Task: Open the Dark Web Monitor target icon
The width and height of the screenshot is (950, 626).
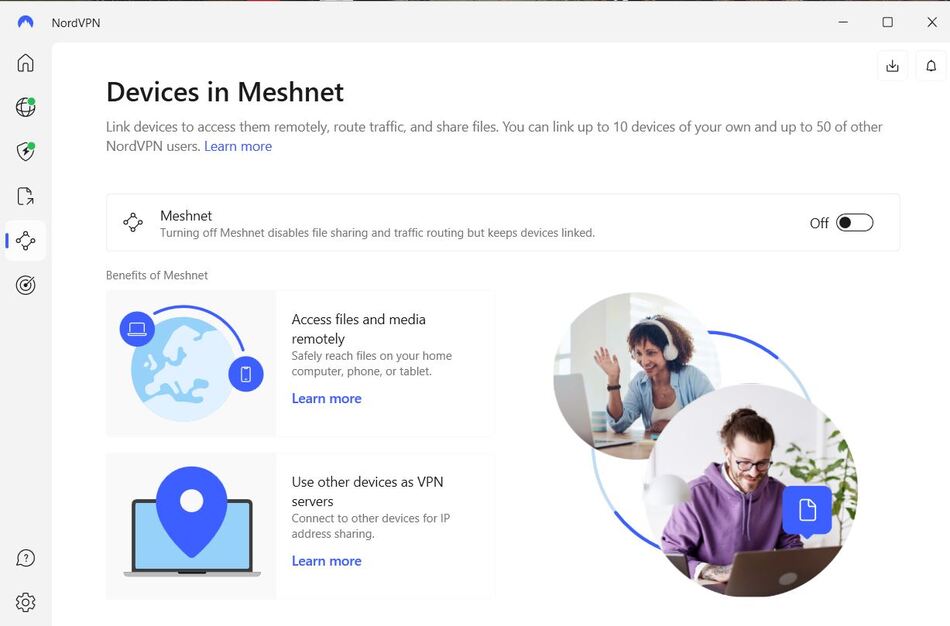Action: (25, 285)
